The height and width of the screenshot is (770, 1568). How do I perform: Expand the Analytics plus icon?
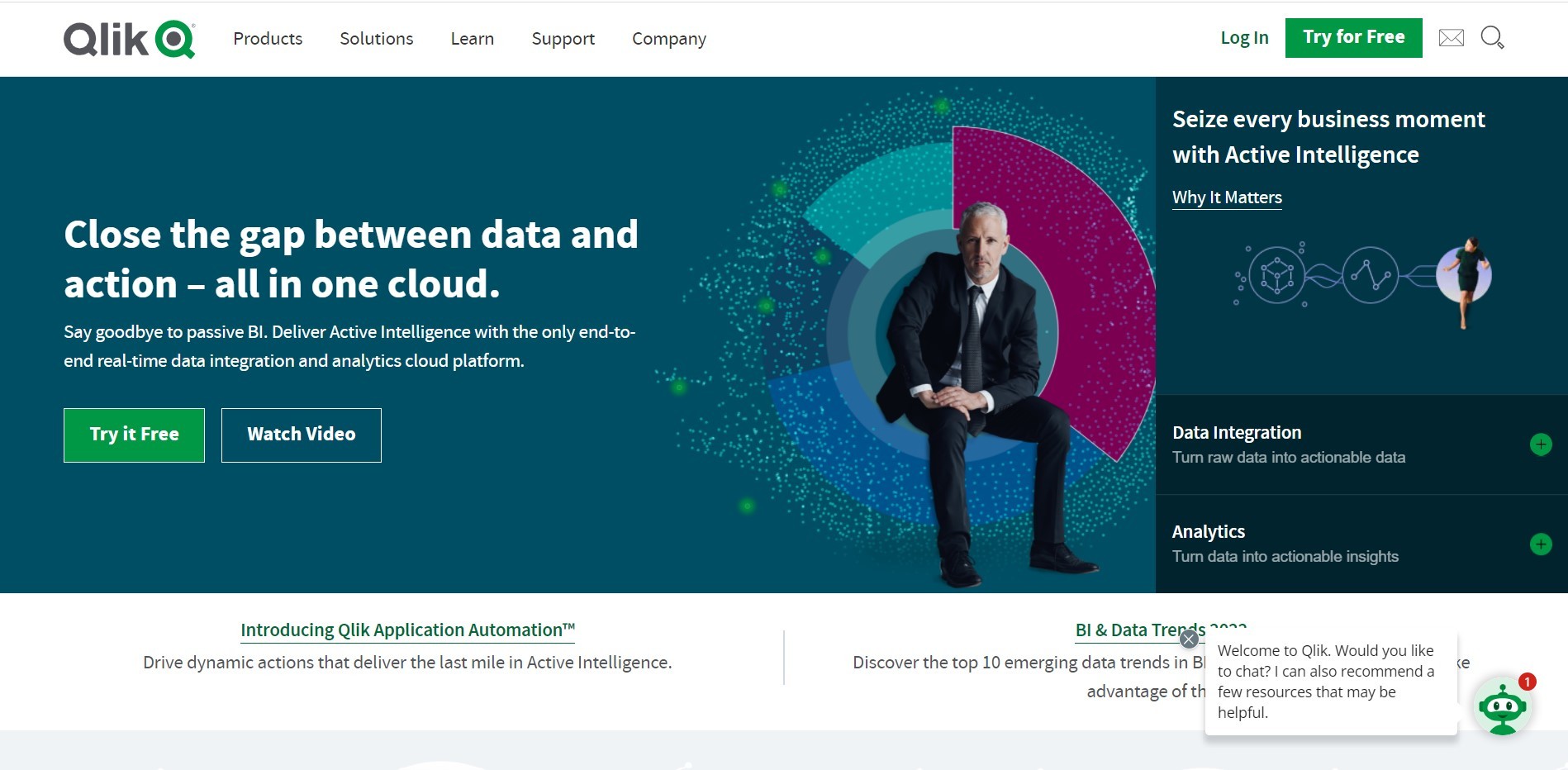coord(1541,544)
